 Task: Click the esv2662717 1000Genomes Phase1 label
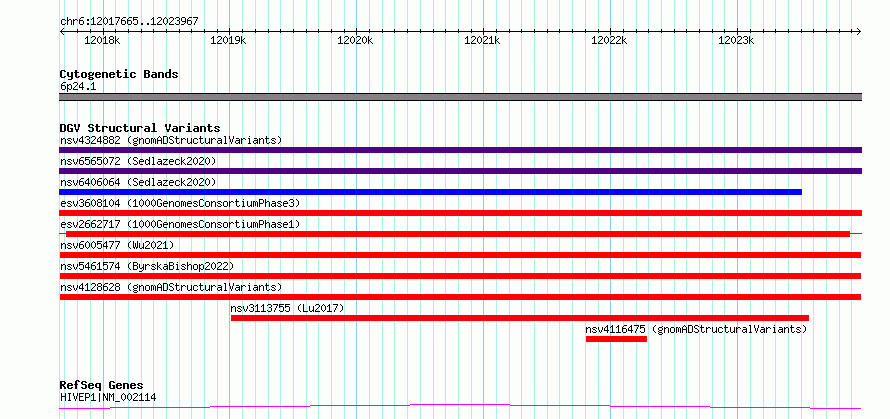[179, 224]
